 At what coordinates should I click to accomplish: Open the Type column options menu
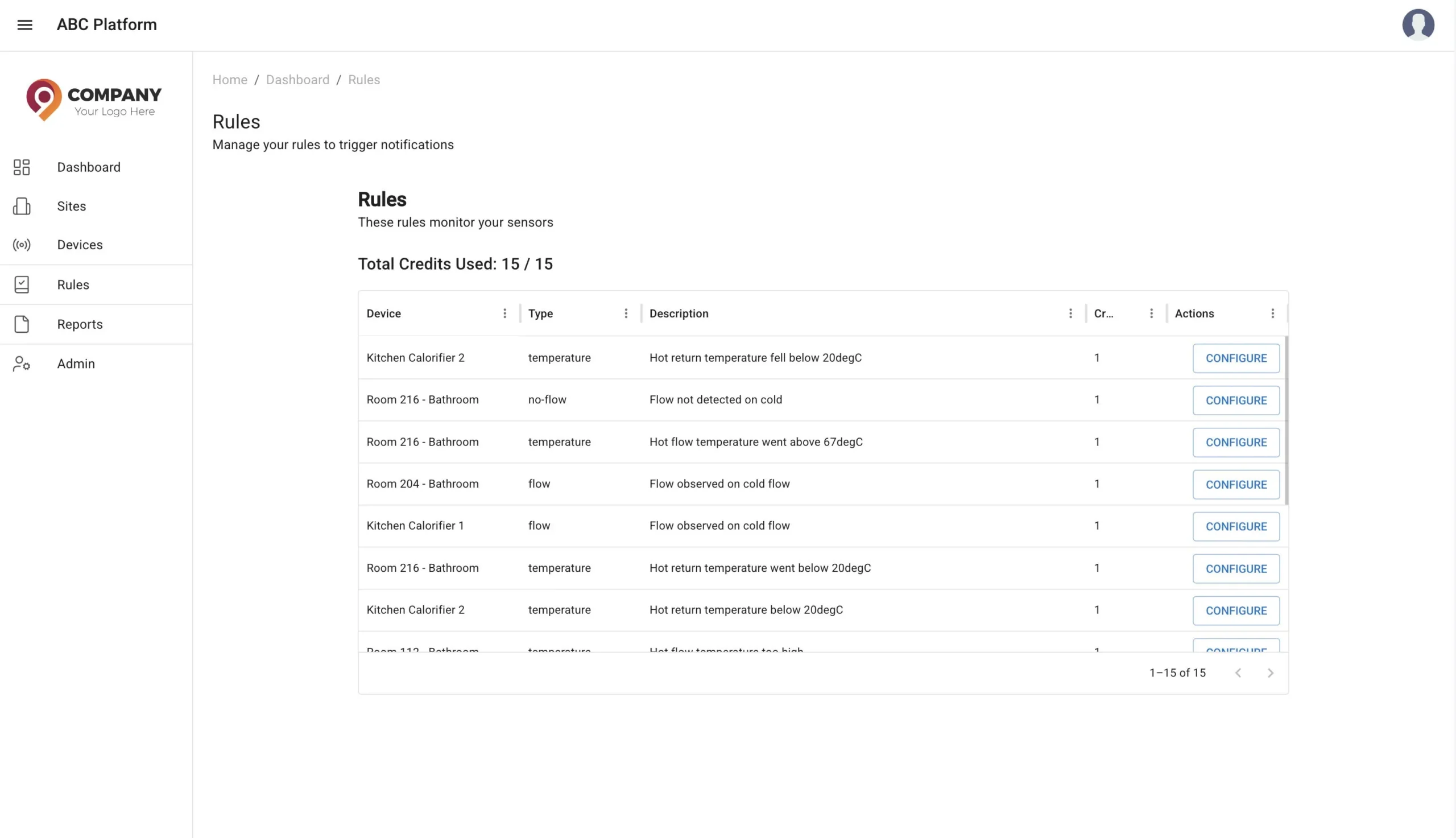point(626,313)
